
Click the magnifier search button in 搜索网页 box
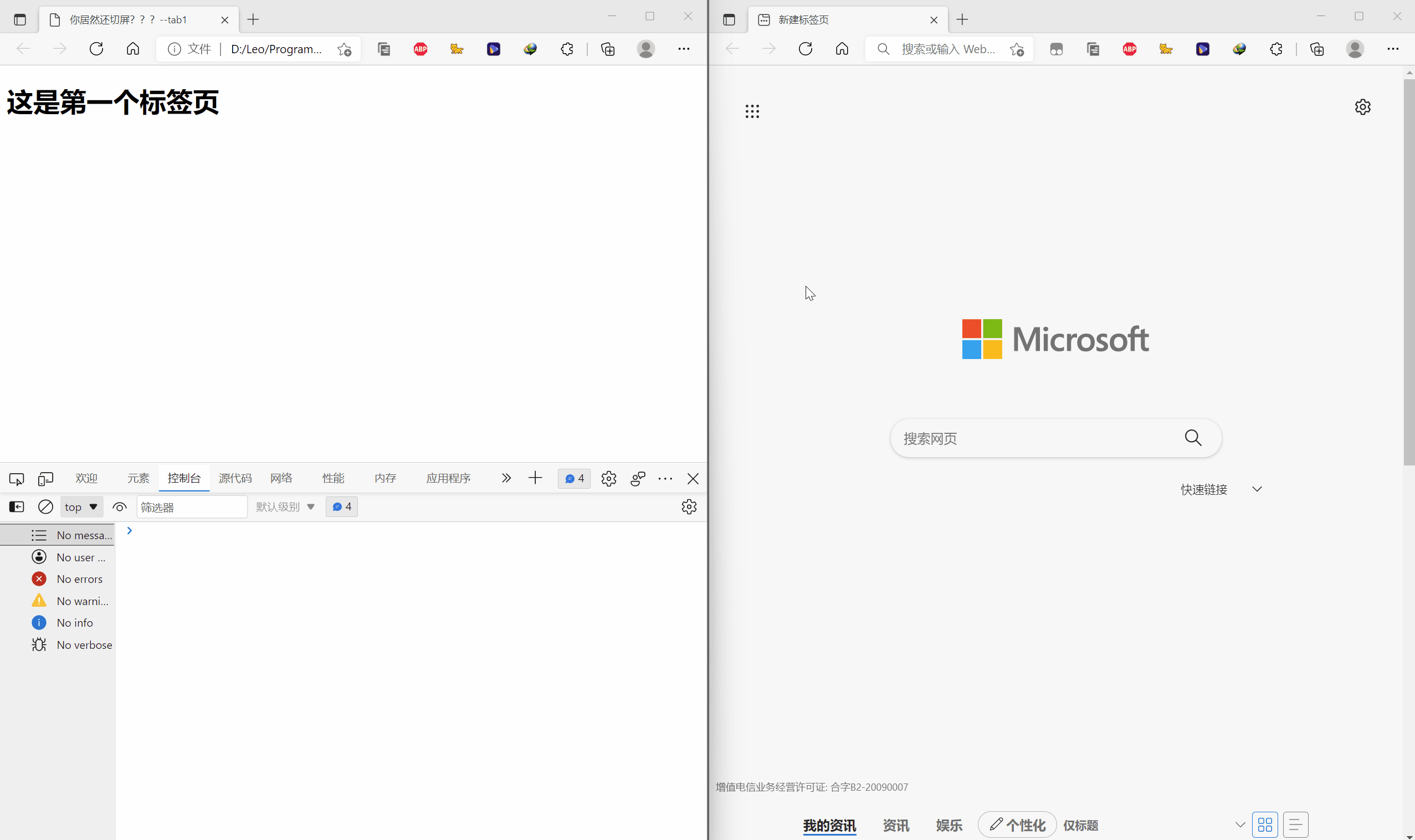point(1193,438)
